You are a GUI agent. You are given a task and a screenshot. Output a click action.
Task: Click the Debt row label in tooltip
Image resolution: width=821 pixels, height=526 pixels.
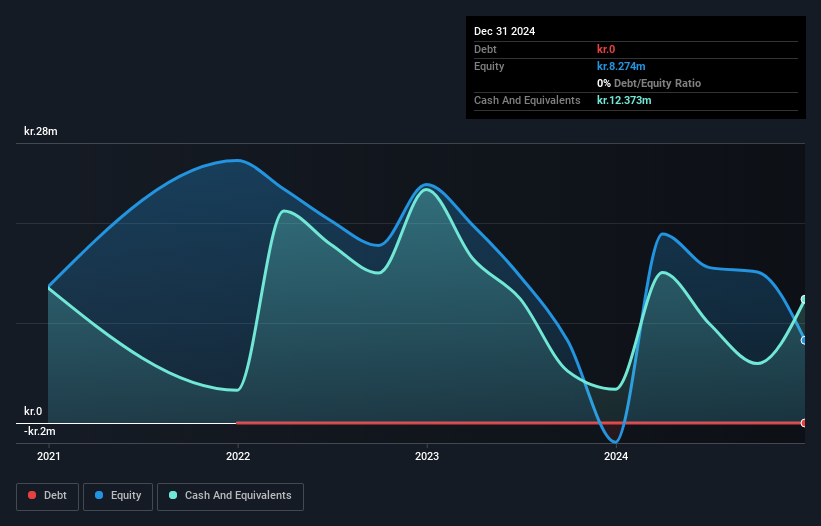485,49
